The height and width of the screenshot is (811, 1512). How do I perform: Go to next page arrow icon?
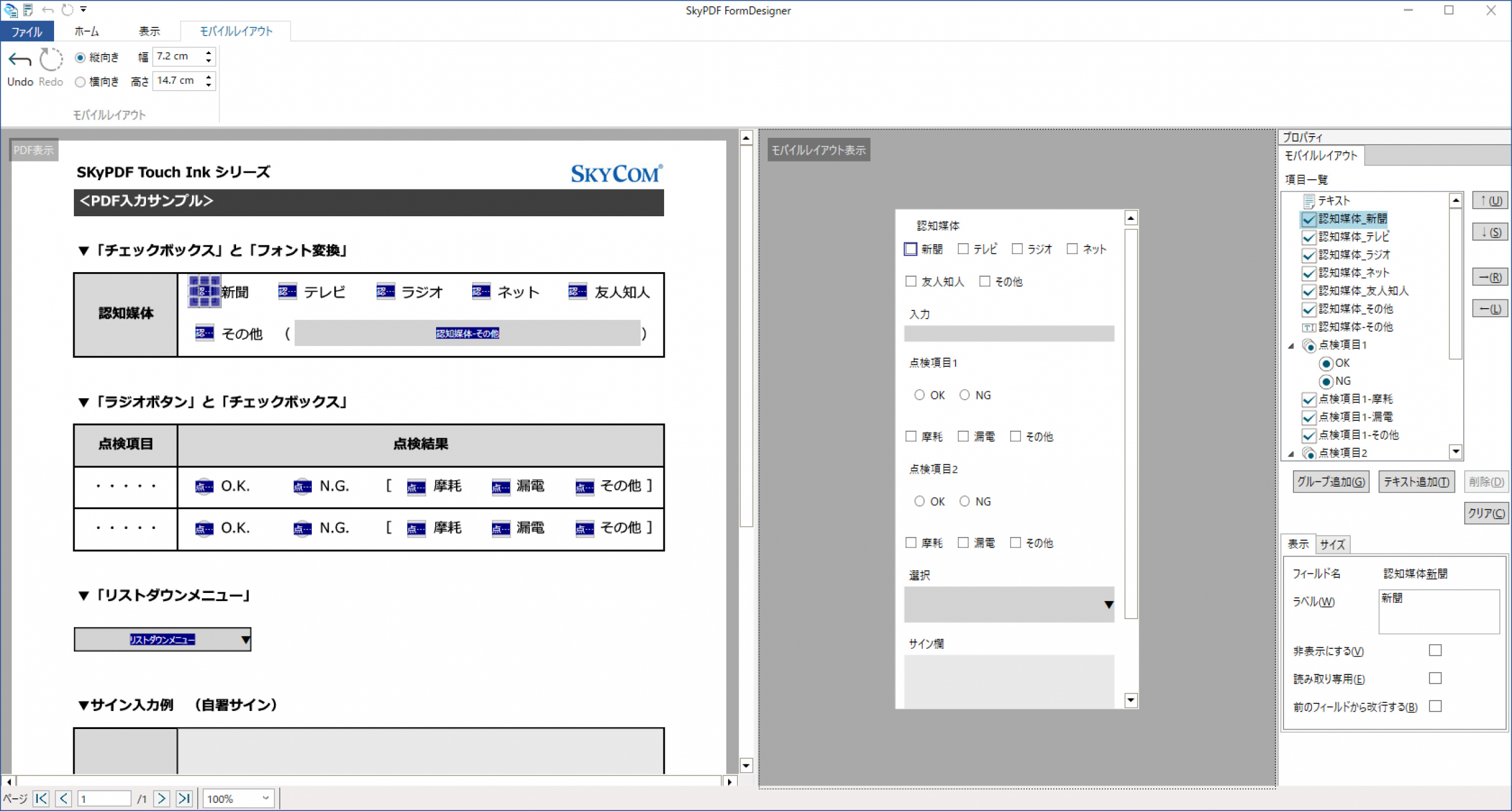(x=162, y=798)
